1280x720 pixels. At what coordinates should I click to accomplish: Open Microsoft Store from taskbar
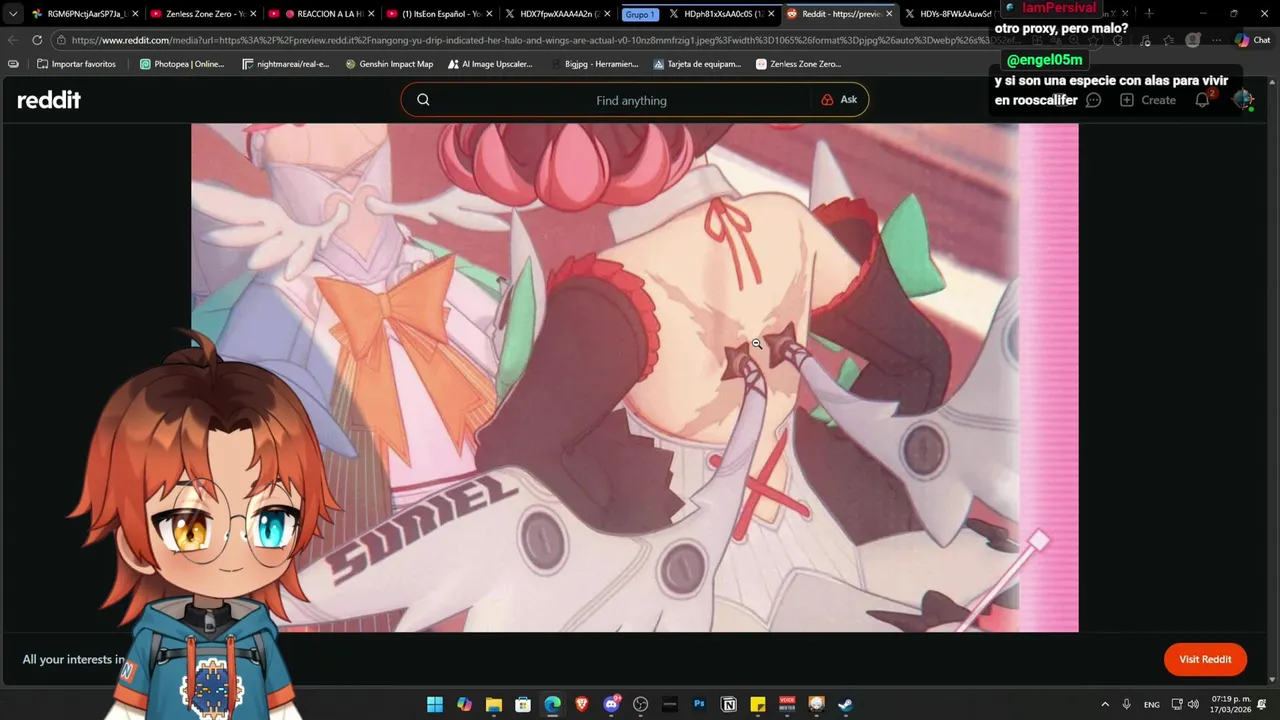point(523,704)
